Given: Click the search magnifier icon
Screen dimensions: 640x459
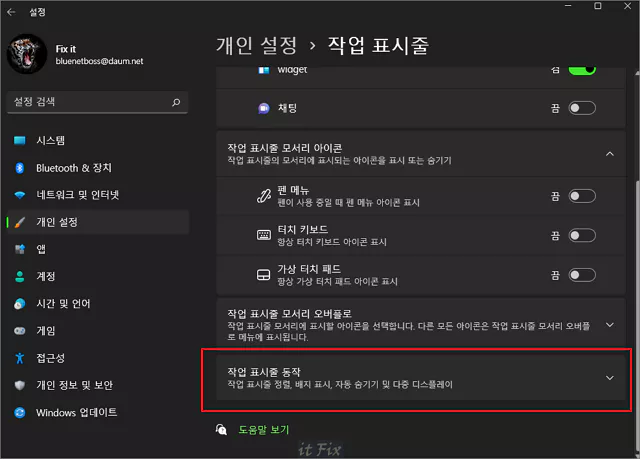Looking at the screenshot, I should pos(176,102).
